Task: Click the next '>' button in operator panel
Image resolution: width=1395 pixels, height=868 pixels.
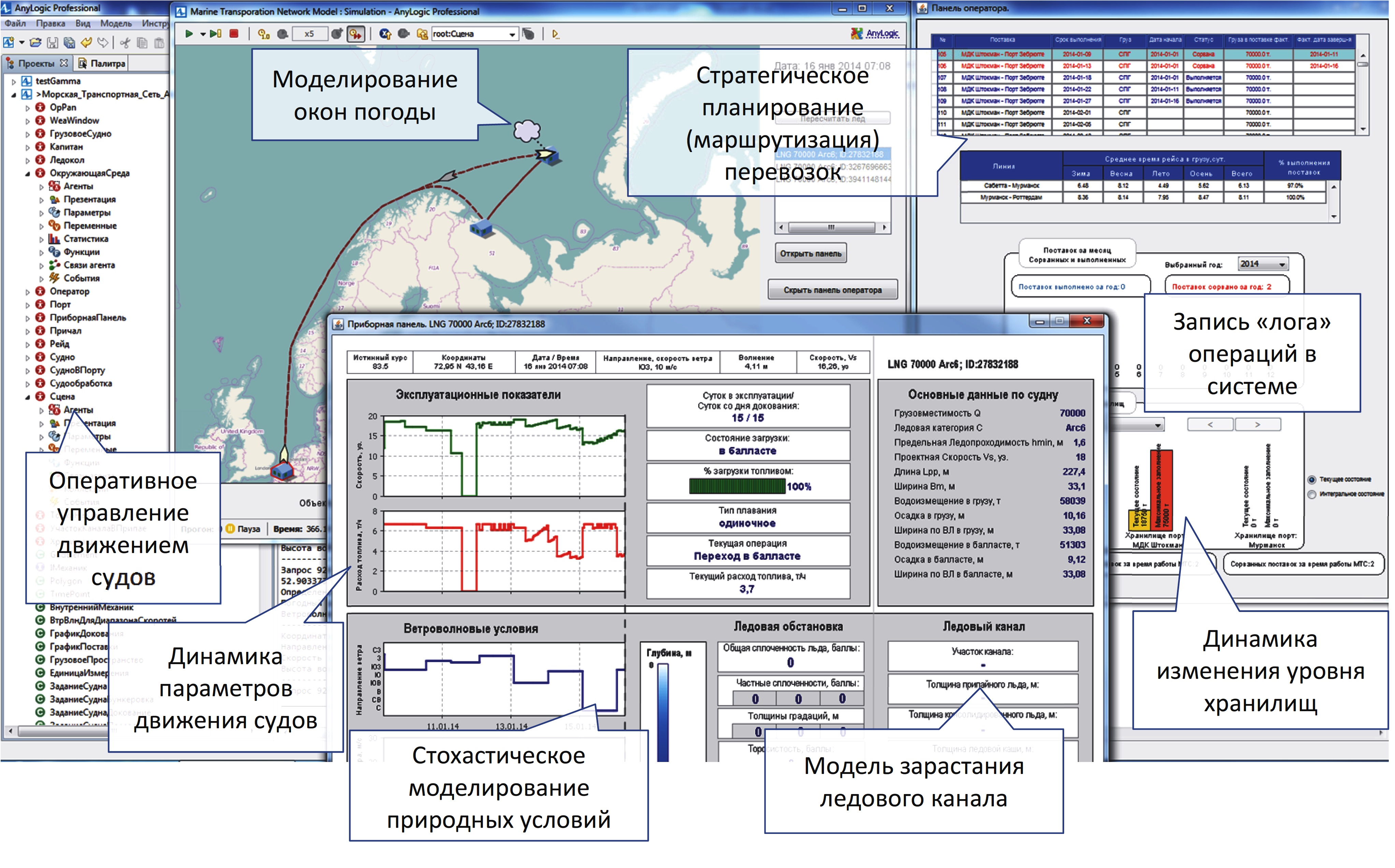Action: pos(1258,425)
